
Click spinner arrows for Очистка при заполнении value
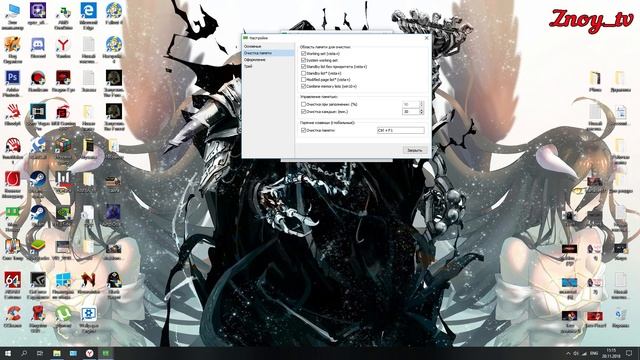(x=422, y=104)
